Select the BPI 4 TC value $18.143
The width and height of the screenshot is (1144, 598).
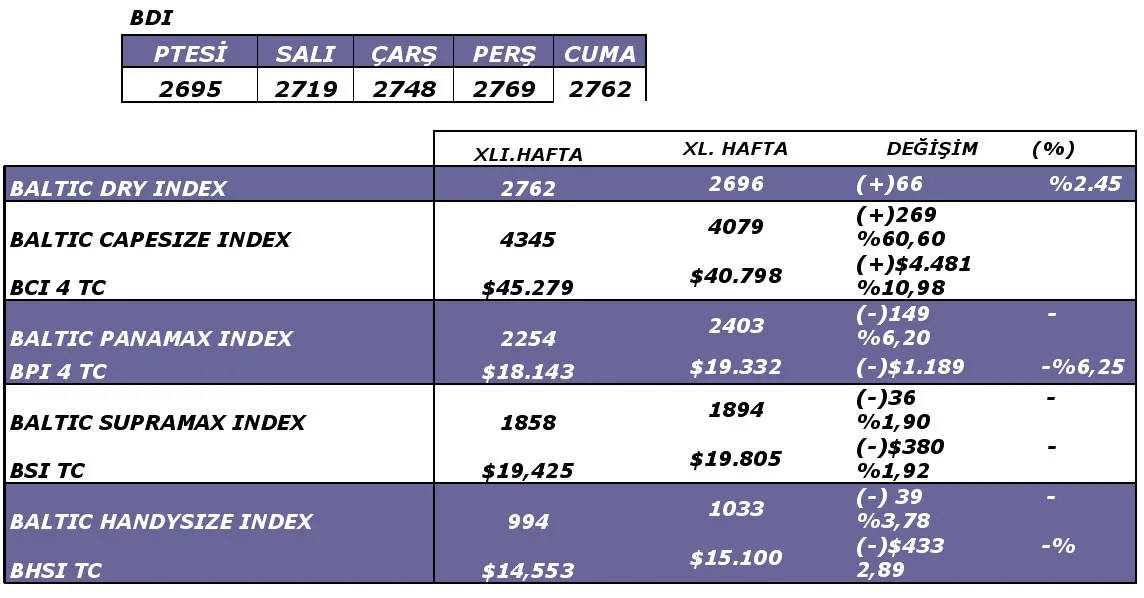click(x=527, y=372)
